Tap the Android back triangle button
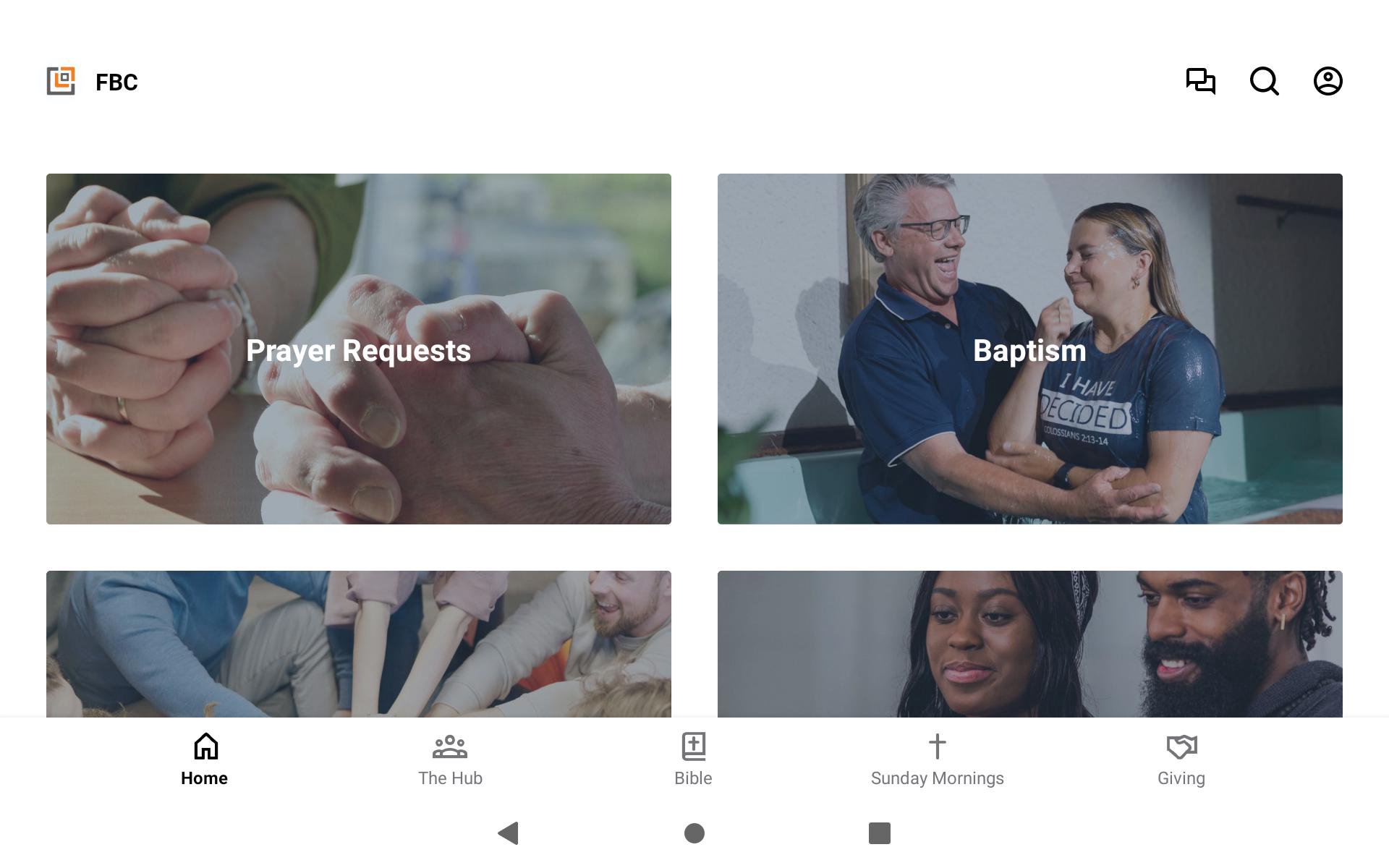 (x=509, y=833)
